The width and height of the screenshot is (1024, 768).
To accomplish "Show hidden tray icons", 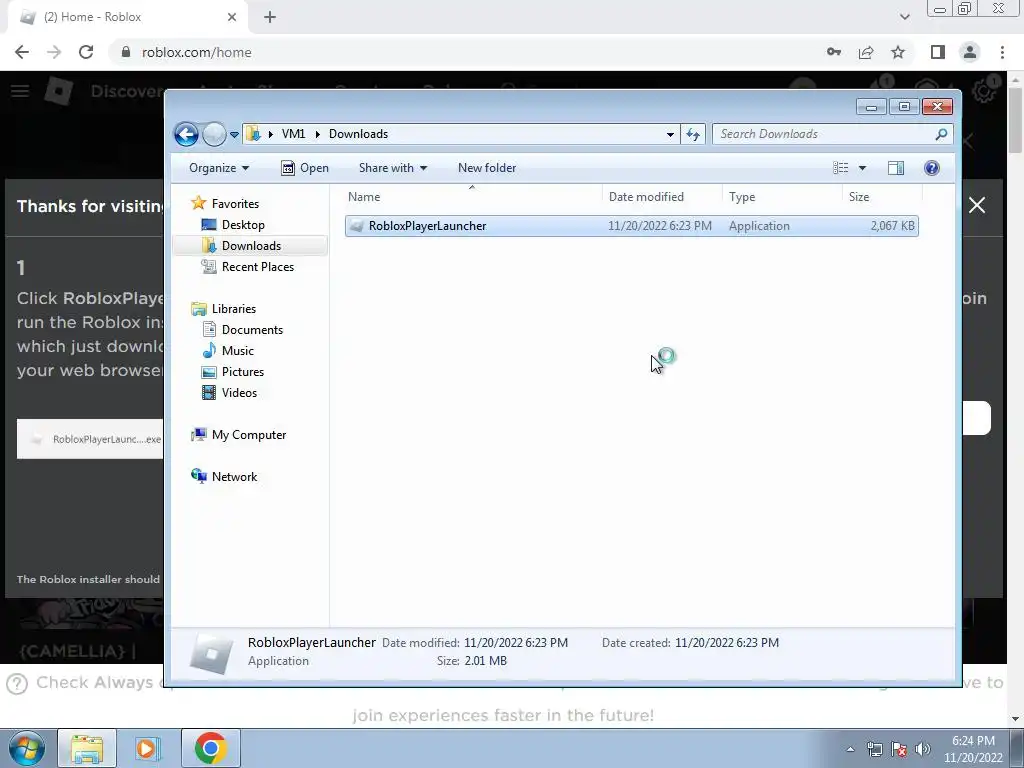I will pos(850,749).
